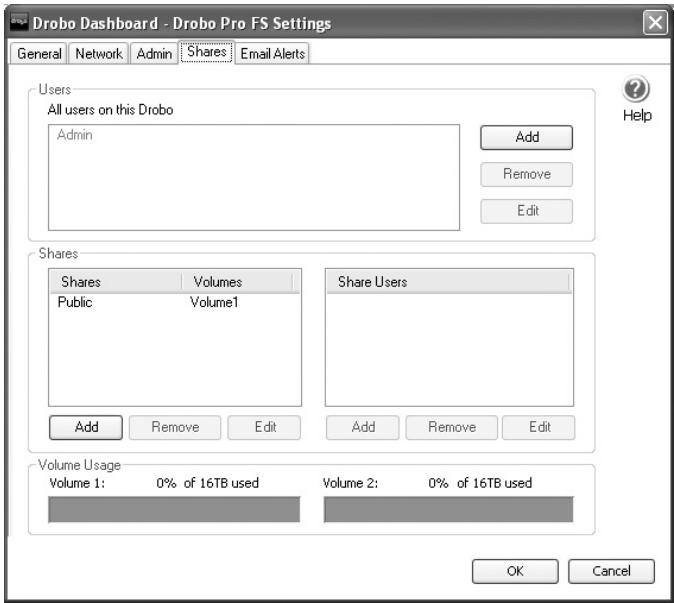This screenshot has height=603, width=674.
Task: Add a new share below Shares list
Action: (86, 427)
